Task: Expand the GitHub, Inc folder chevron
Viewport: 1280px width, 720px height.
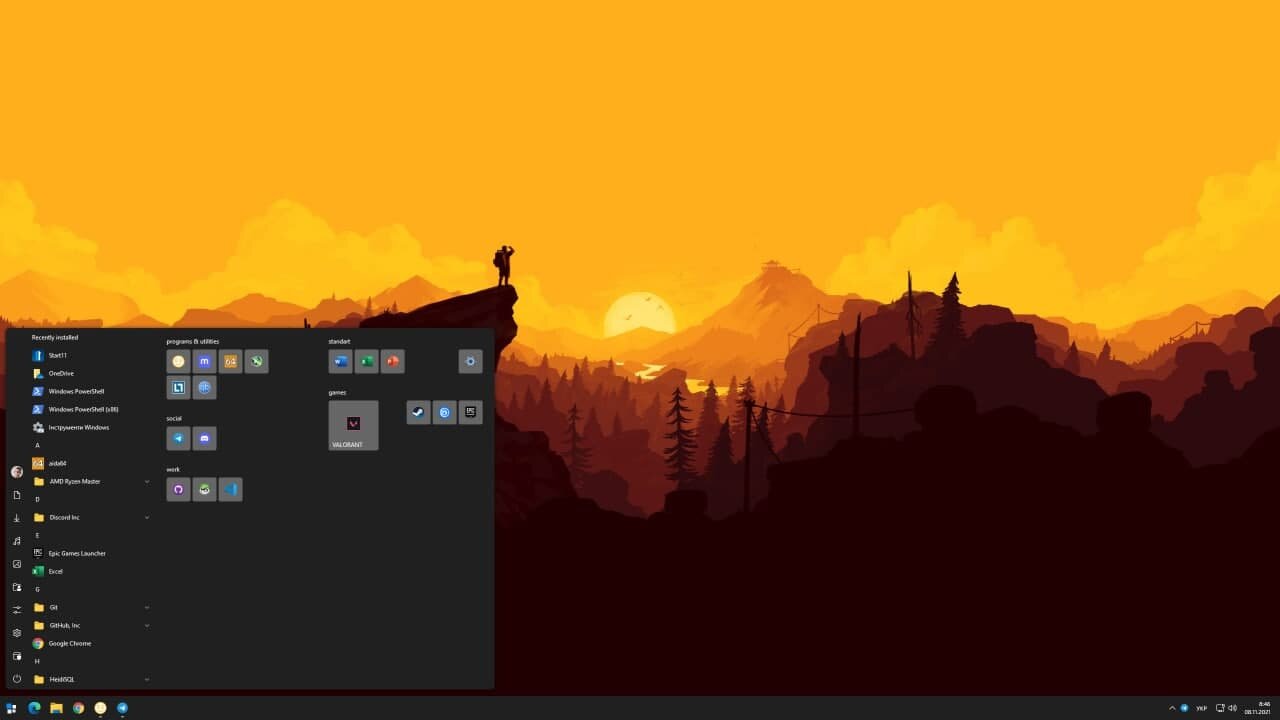Action: point(147,625)
